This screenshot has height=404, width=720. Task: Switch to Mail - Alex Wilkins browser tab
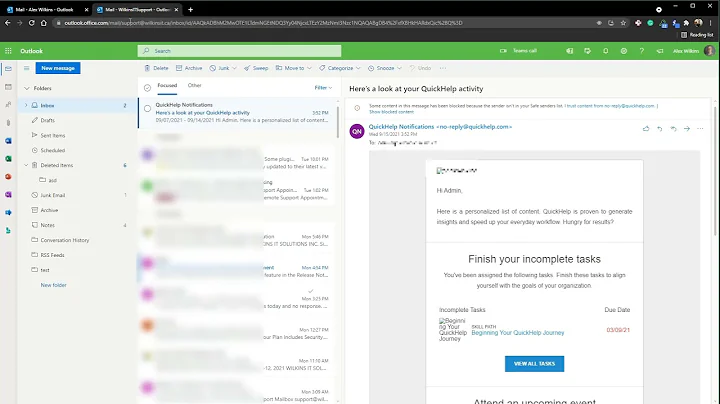click(x=47, y=10)
